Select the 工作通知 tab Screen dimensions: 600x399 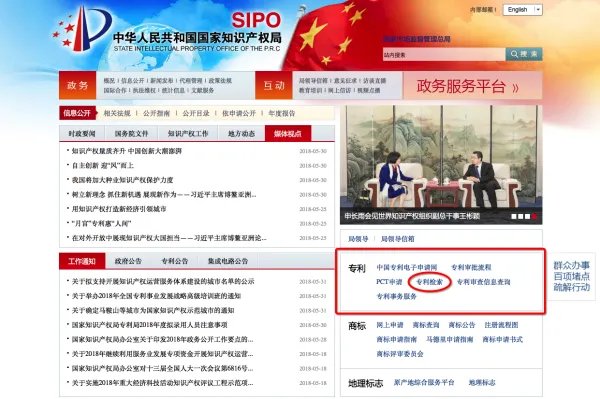[82, 261]
